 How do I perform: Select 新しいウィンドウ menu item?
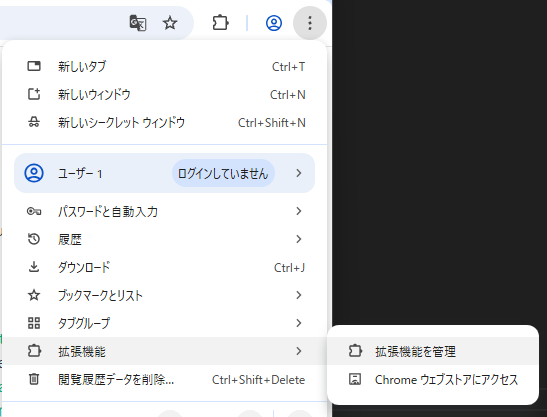coord(165,95)
